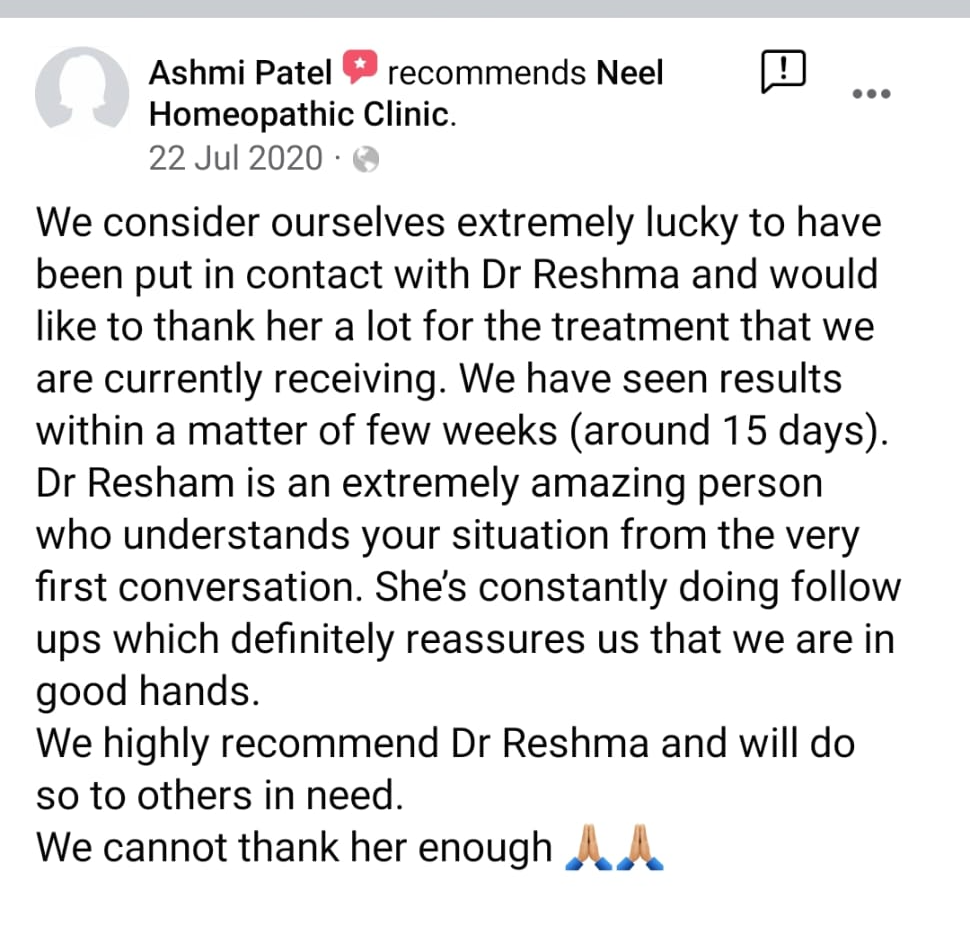This screenshot has width=970, height=926.
Task: Open the three-dot more options menu
Action: point(870,94)
